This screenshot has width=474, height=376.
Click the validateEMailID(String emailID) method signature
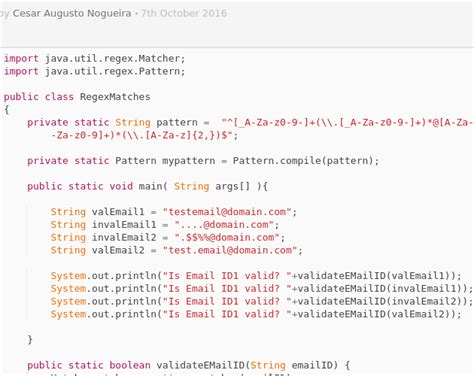tap(189, 365)
